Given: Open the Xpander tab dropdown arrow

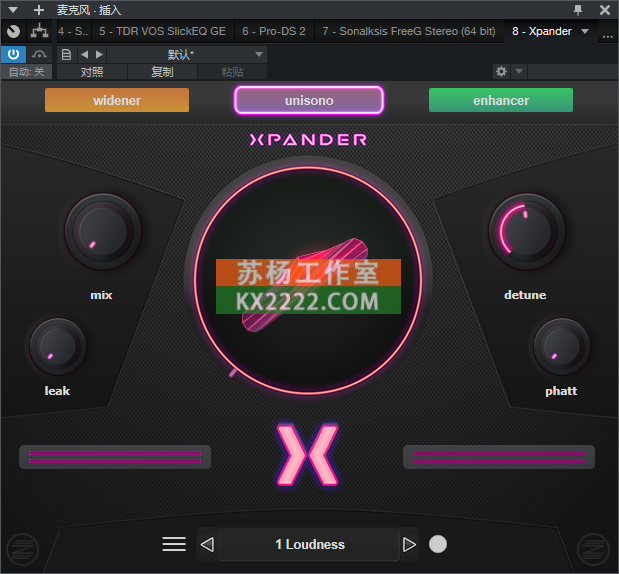Looking at the screenshot, I should [x=585, y=31].
